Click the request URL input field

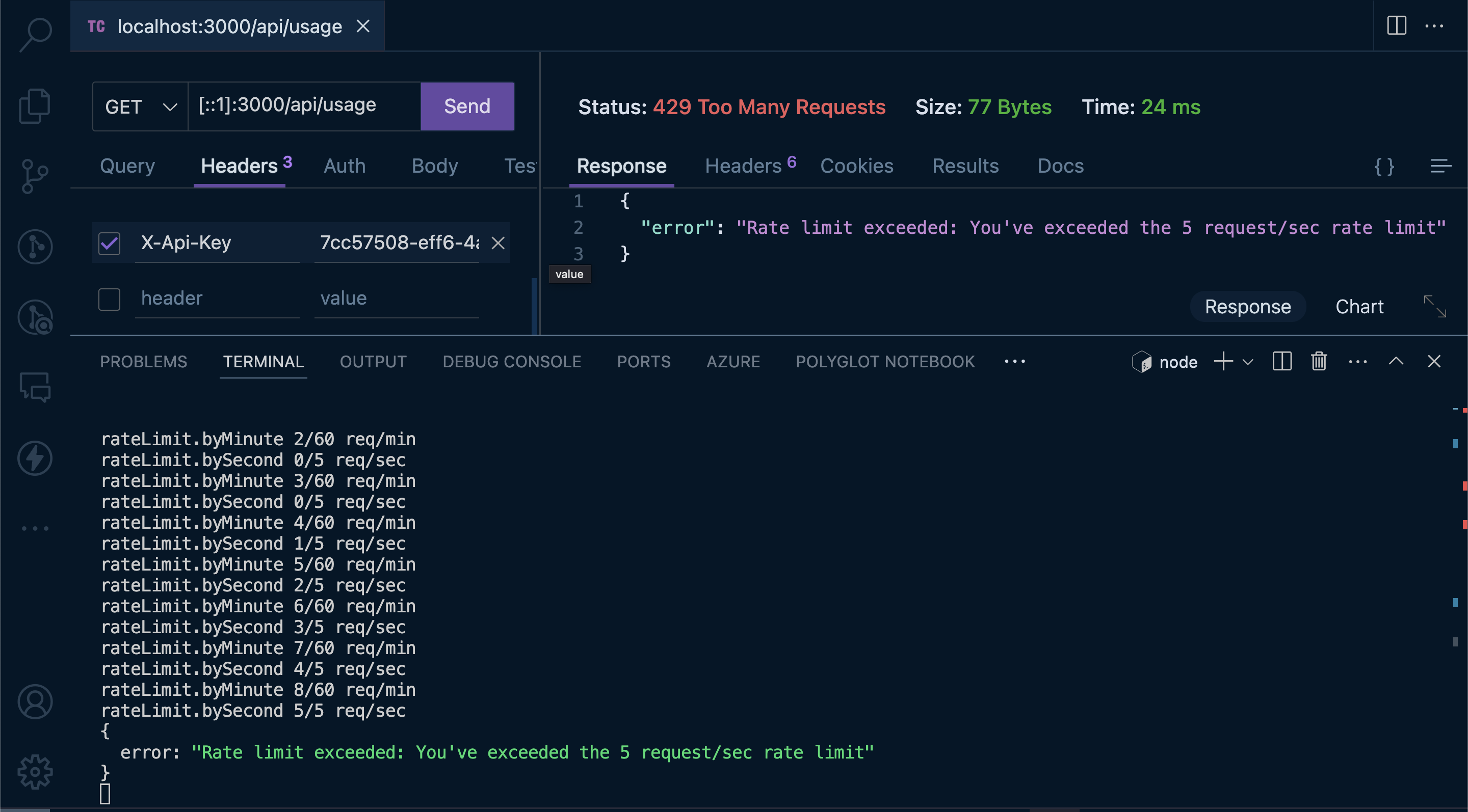(303, 106)
